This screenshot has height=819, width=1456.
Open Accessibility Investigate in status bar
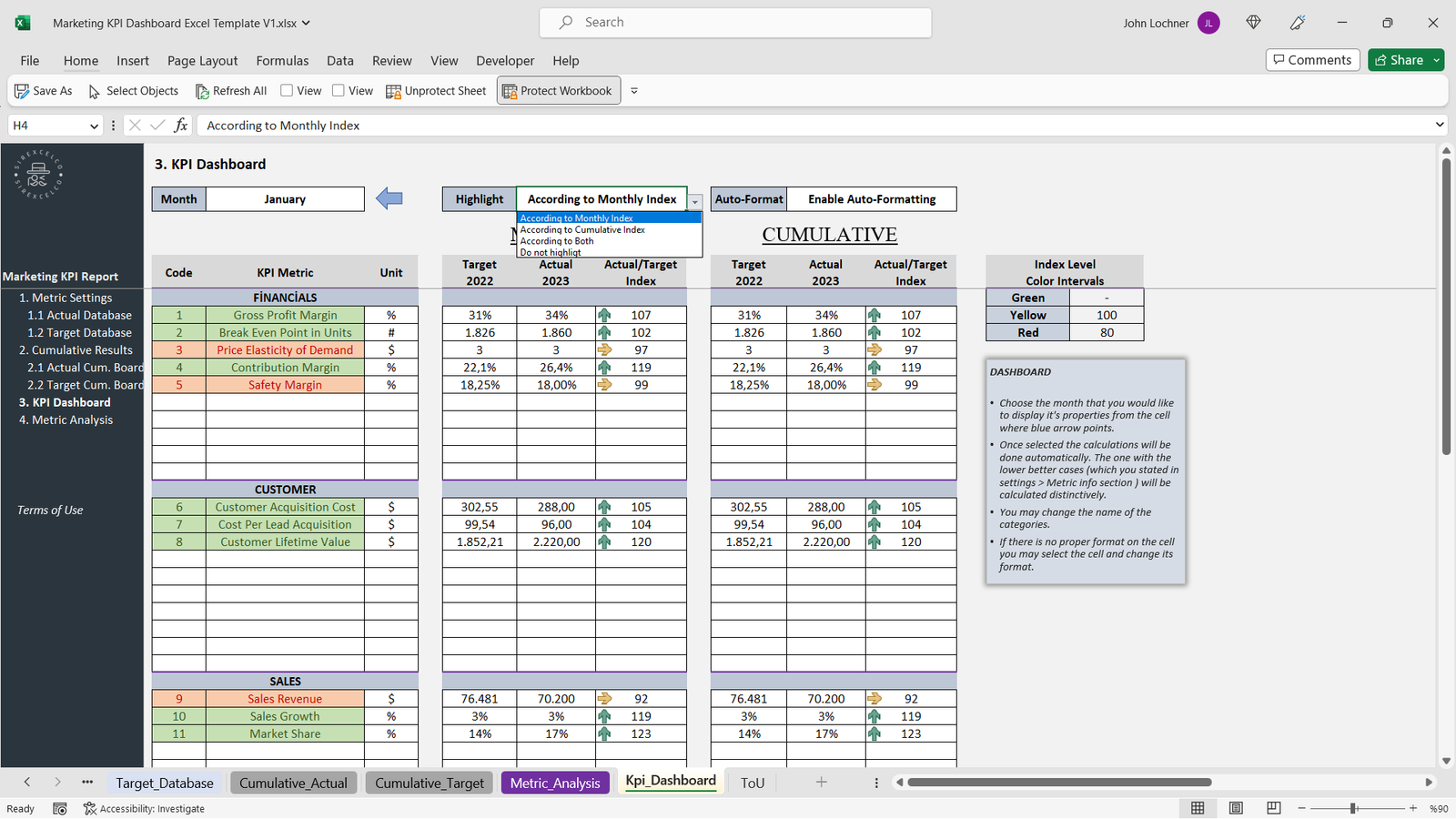pyautogui.click(x=144, y=808)
